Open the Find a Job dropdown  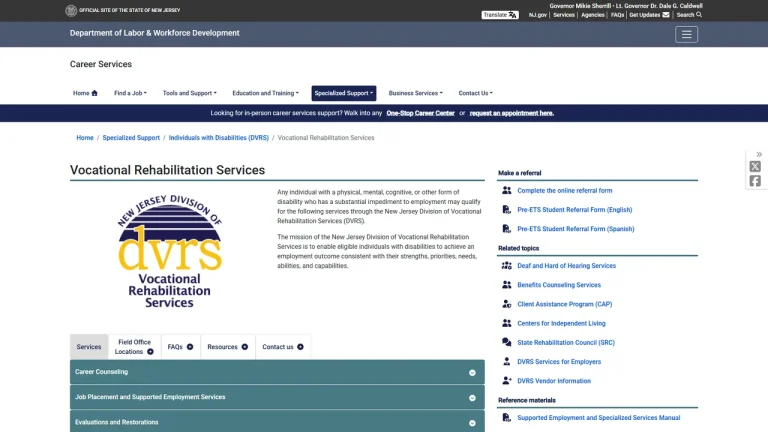pyautogui.click(x=130, y=93)
